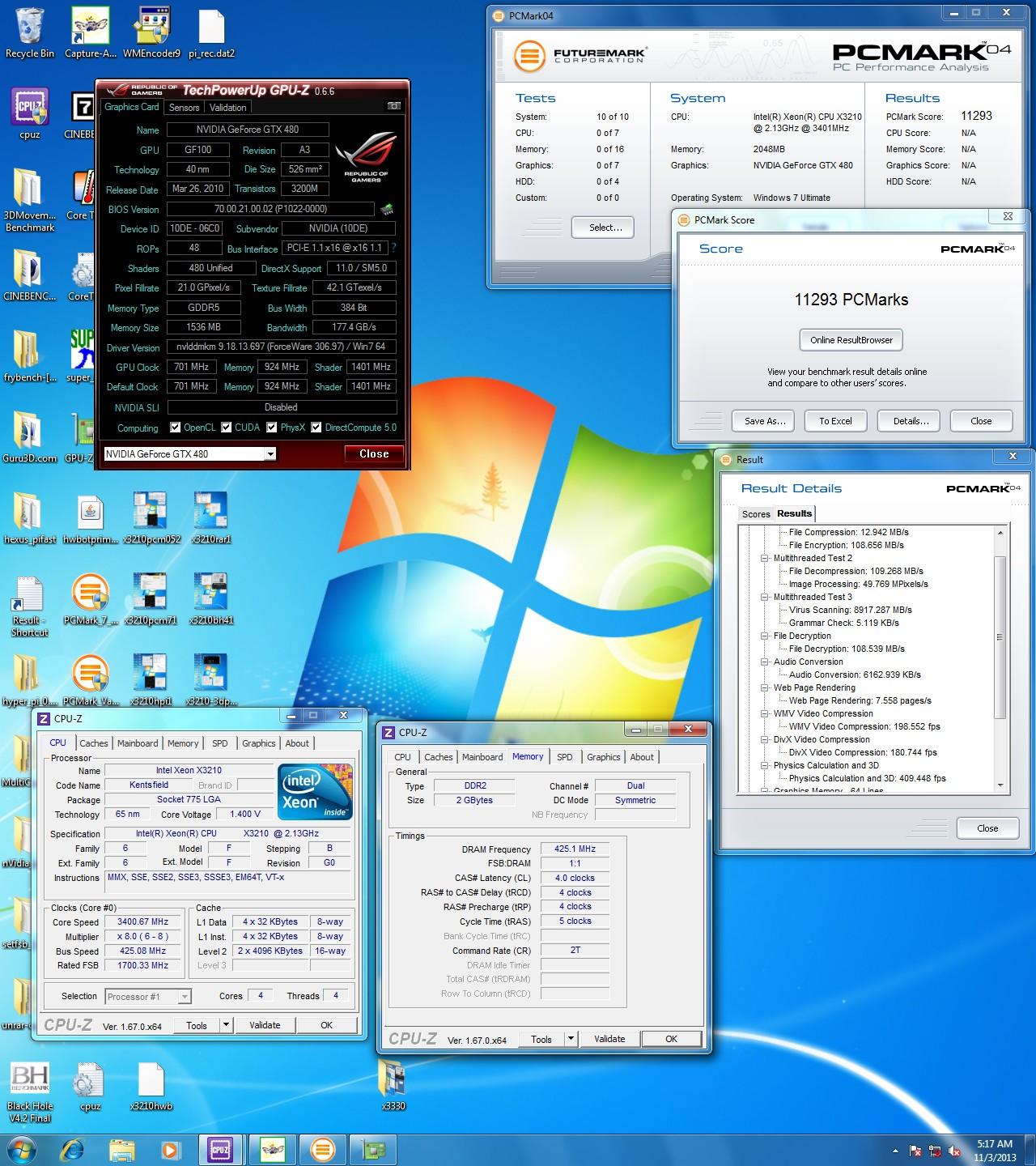Collapse Web Page Rendering tree node

tap(765, 687)
